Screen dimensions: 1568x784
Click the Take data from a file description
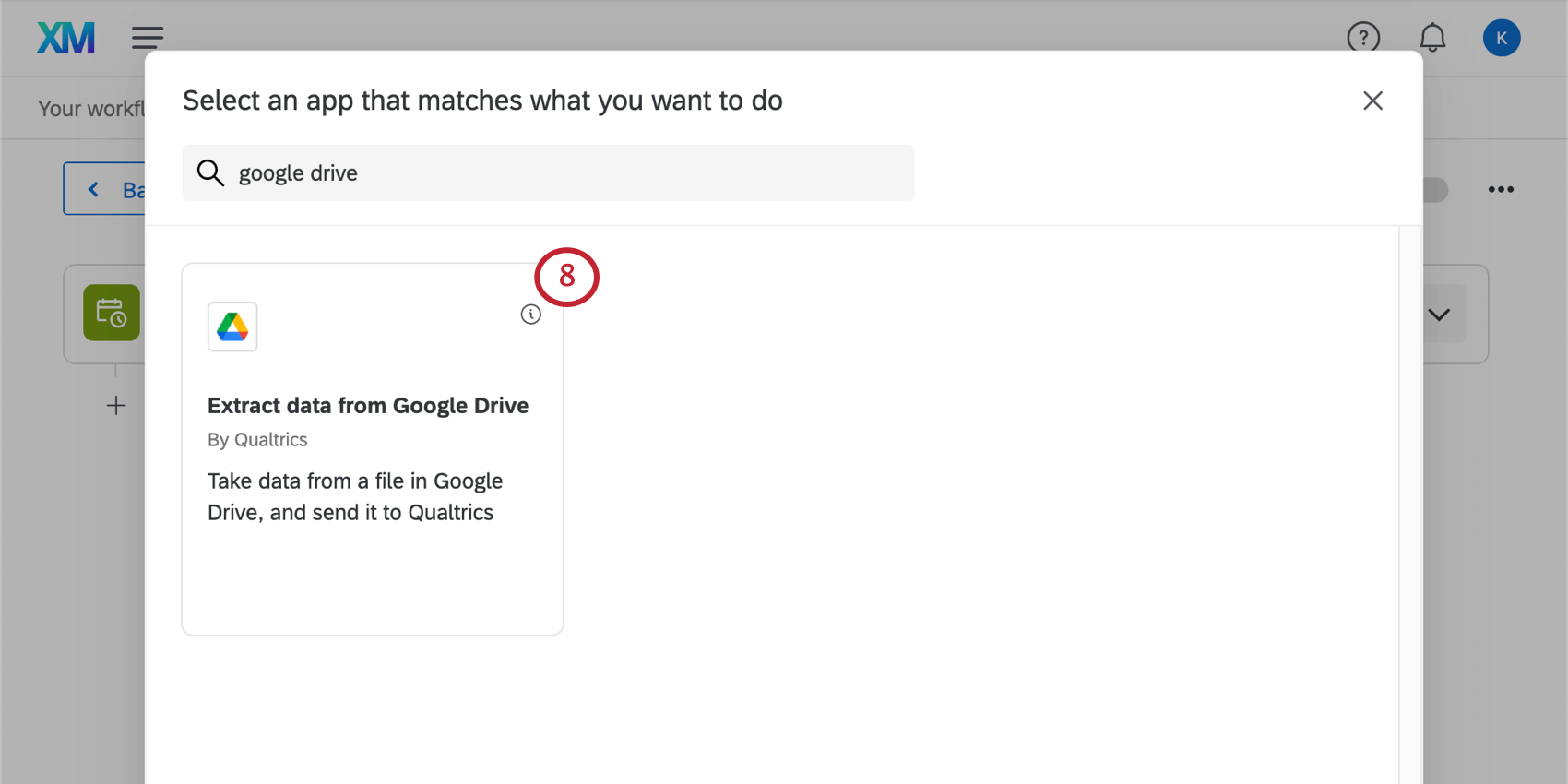click(x=355, y=496)
